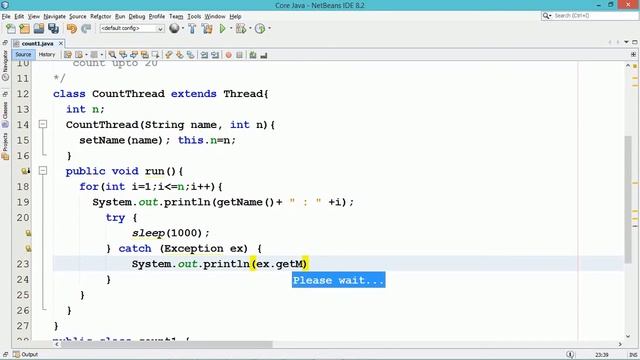Open the File menu
Viewport: 640px width, 360px height.
6,16
